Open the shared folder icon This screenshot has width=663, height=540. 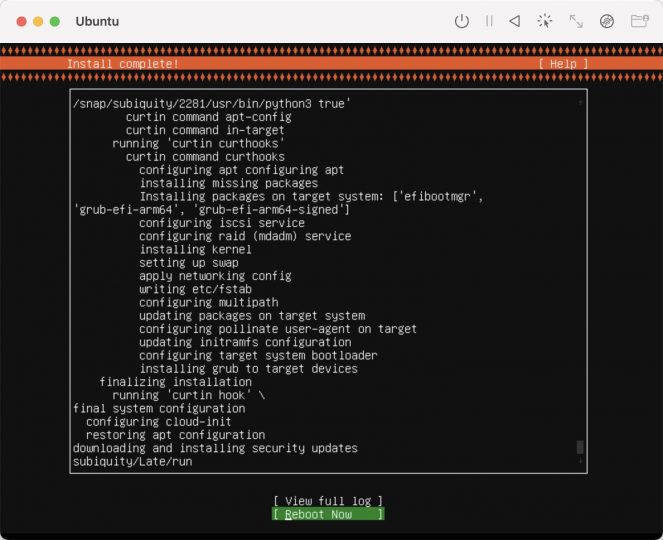pos(640,21)
